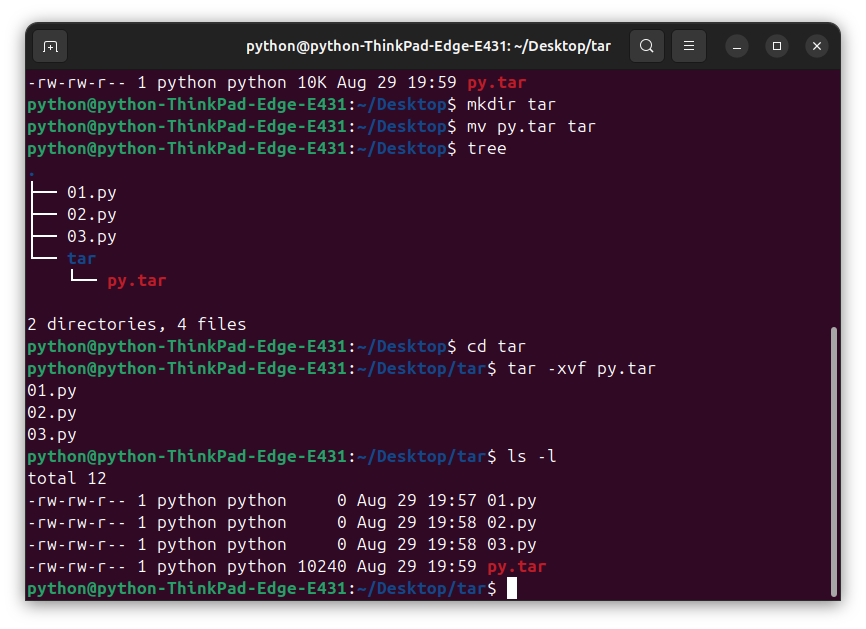Click the 10240 file size value
866x629 pixels.
[322, 567]
